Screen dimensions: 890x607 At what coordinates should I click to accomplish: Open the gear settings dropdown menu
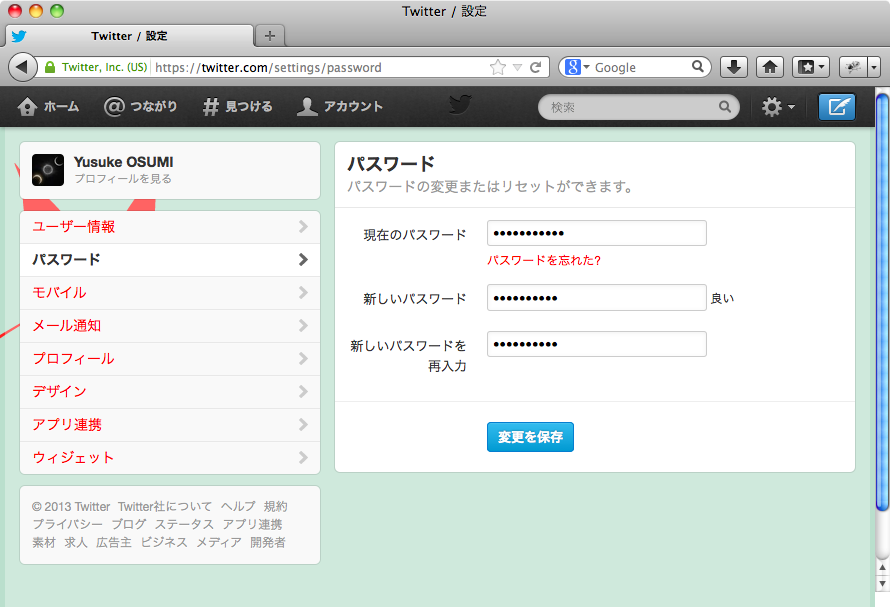[778, 107]
